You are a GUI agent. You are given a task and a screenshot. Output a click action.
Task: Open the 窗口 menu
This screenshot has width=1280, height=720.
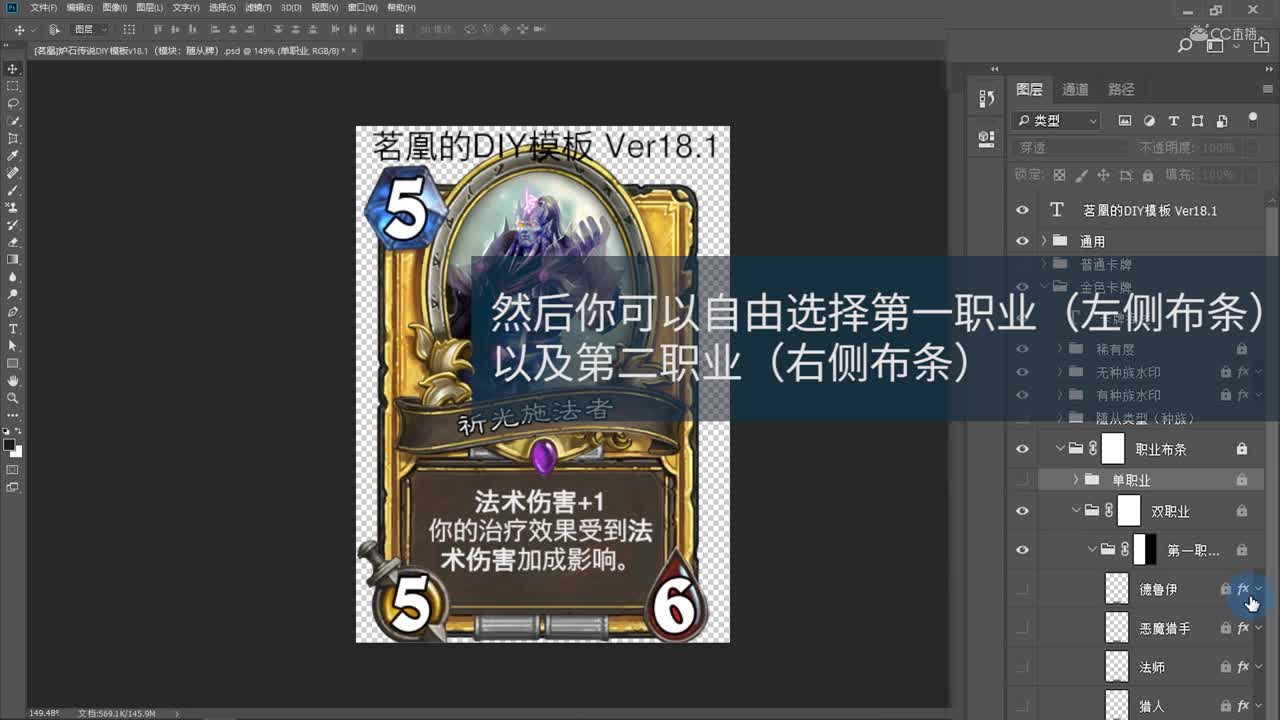pyautogui.click(x=364, y=7)
